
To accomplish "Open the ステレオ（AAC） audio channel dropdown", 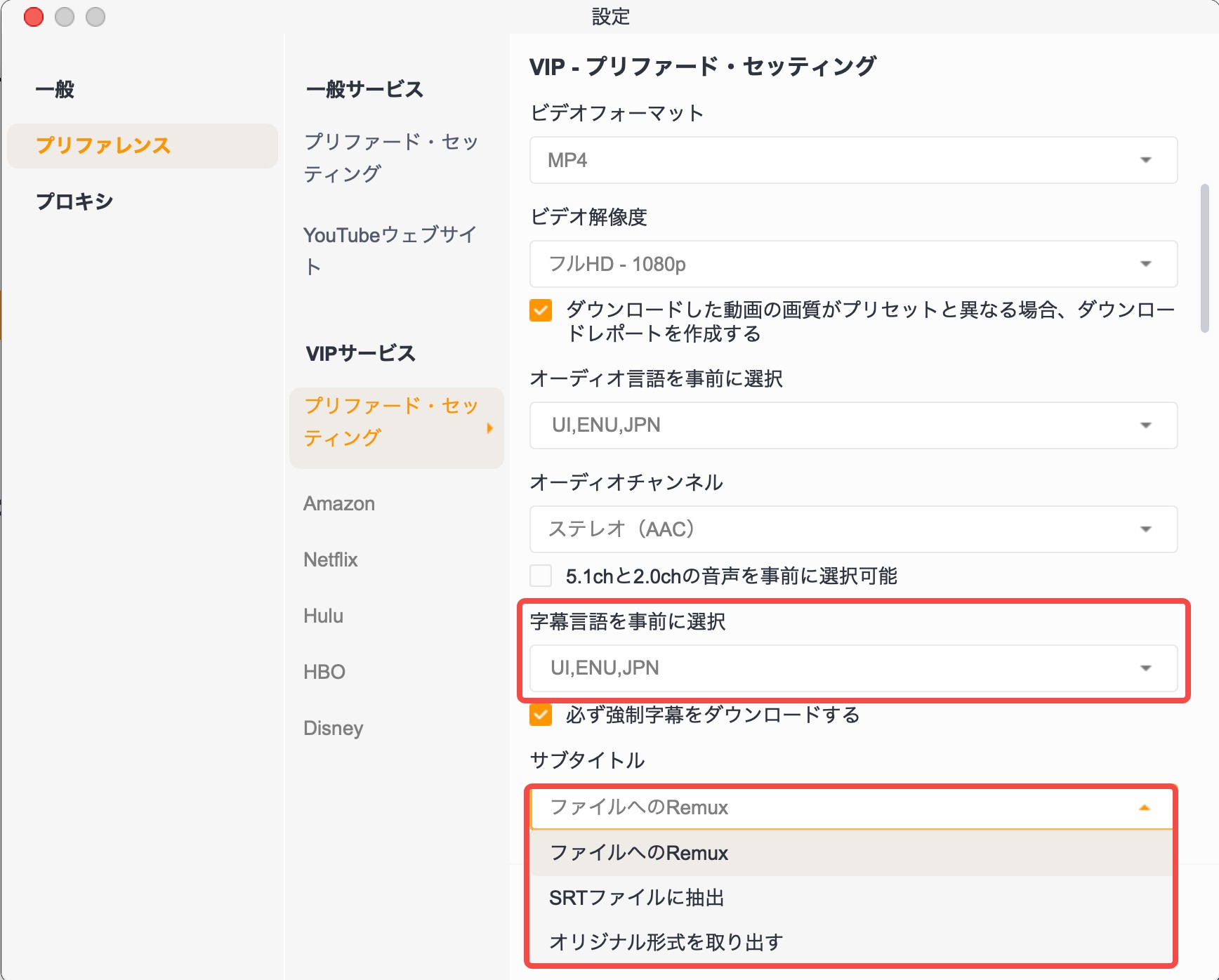I will pyautogui.click(x=853, y=529).
